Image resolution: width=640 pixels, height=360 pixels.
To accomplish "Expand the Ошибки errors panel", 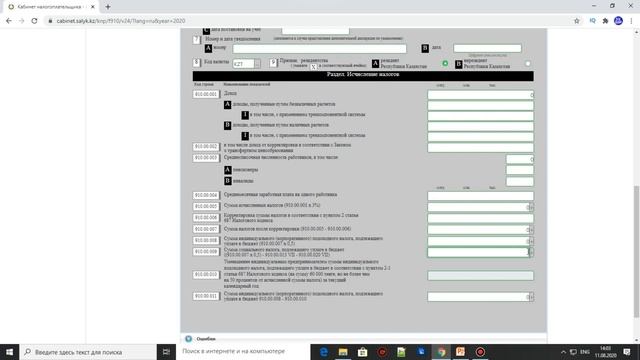I will tap(189, 339).
